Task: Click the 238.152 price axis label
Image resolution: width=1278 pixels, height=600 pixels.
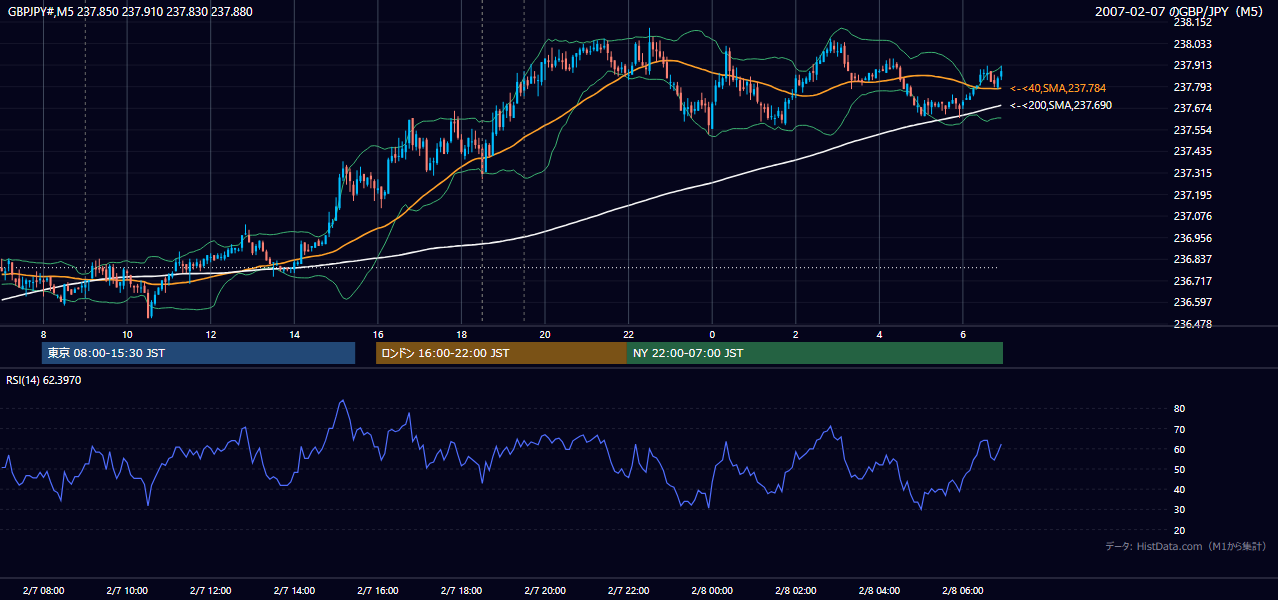Action: point(1192,22)
